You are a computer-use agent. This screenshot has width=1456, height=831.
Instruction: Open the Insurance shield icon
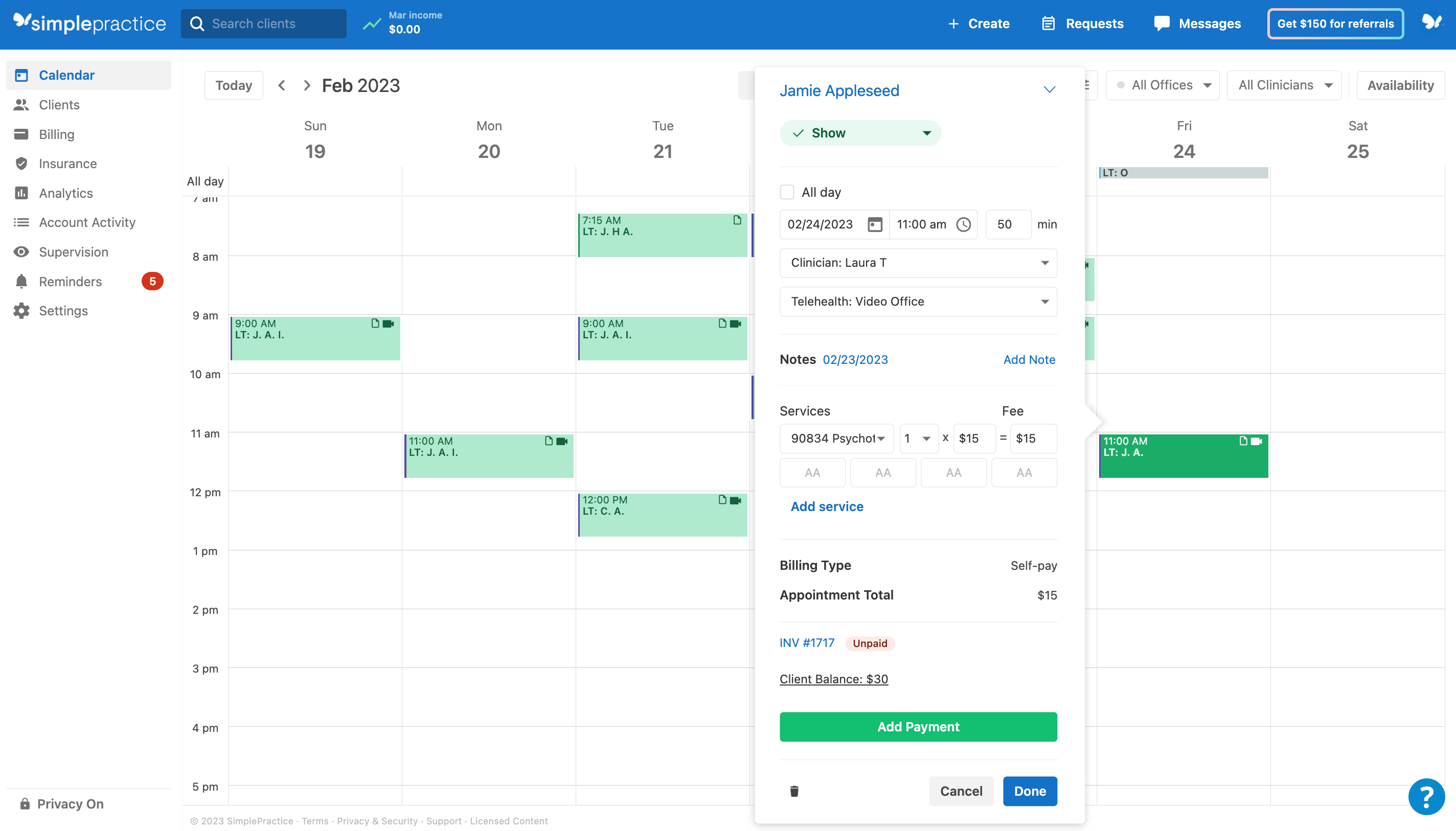click(x=21, y=163)
